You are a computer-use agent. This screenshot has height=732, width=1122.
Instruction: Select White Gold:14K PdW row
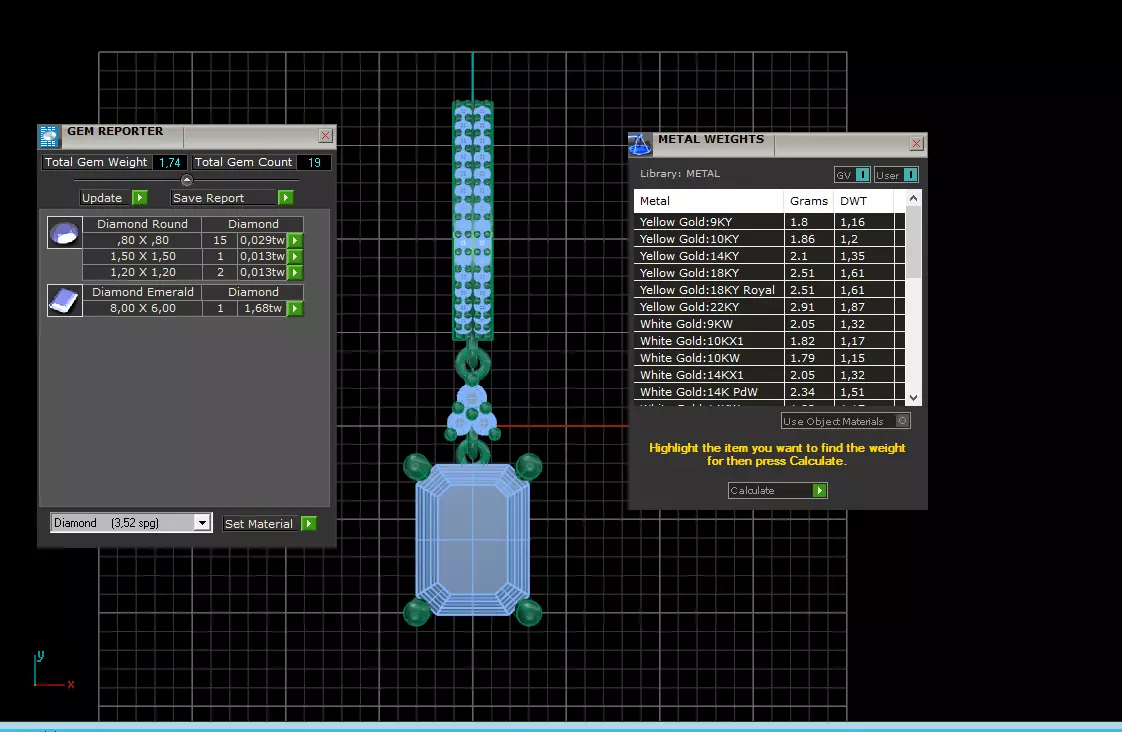point(769,392)
